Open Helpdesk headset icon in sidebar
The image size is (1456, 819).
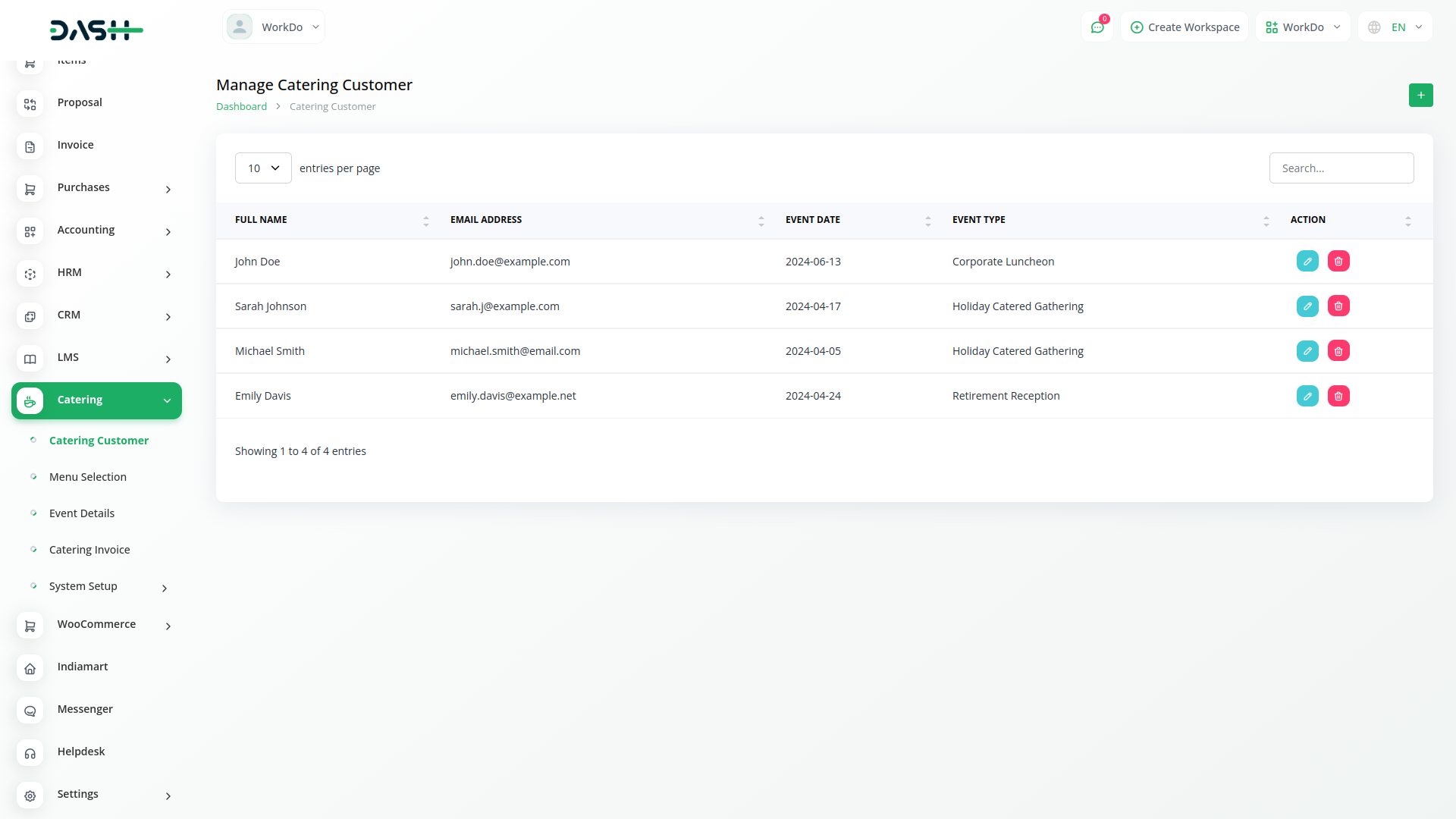click(x=30, y=753)
